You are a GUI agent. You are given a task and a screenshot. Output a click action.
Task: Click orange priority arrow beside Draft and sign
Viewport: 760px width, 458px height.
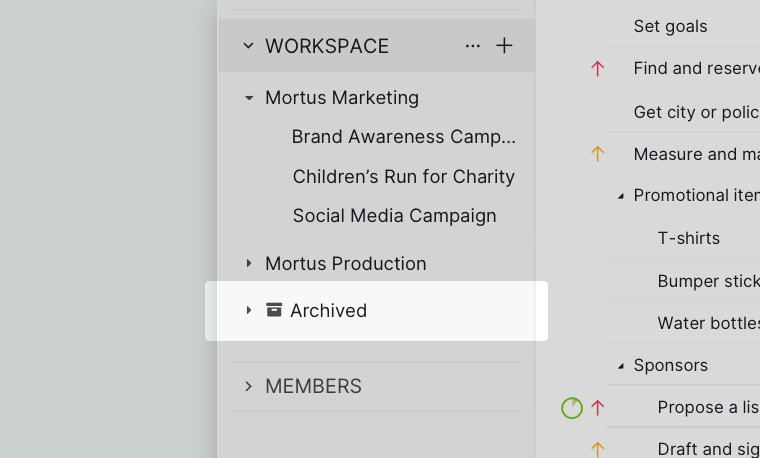pyautogui.click(x=597, y=449)
